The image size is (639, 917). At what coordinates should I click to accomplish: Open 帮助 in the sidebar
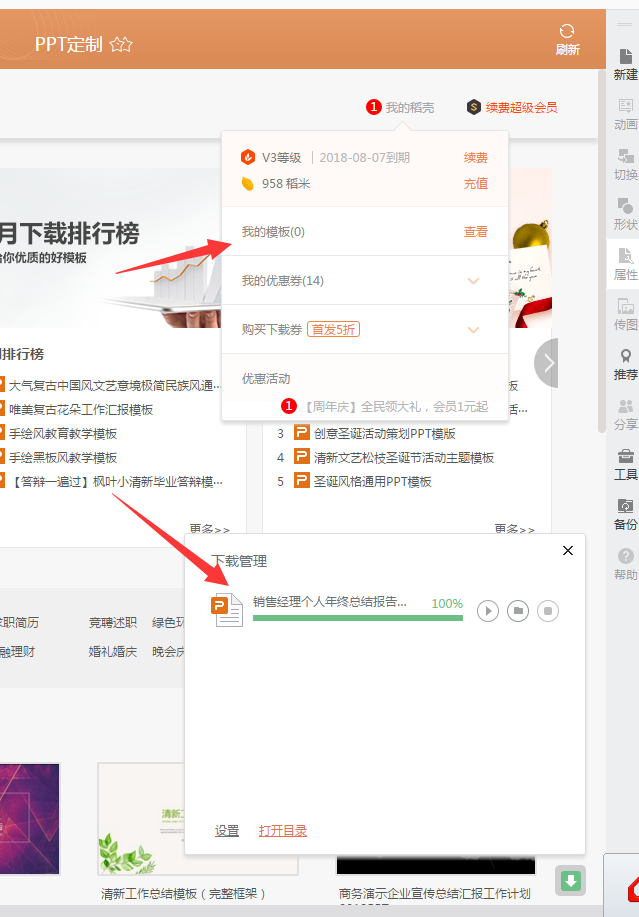(x=625, y=564)
